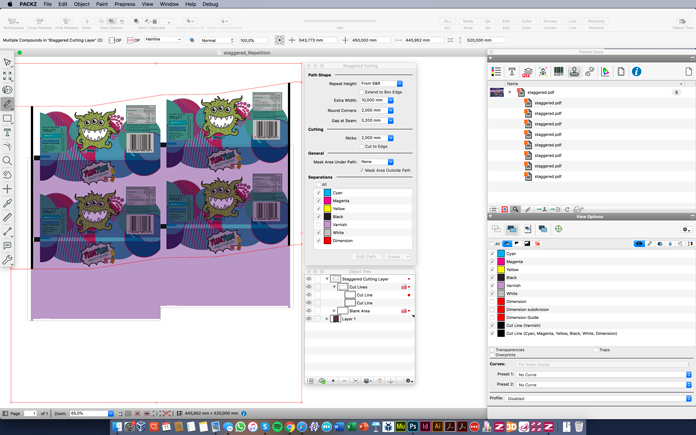Open the PACKZ application menu

(x=28, y=4)
